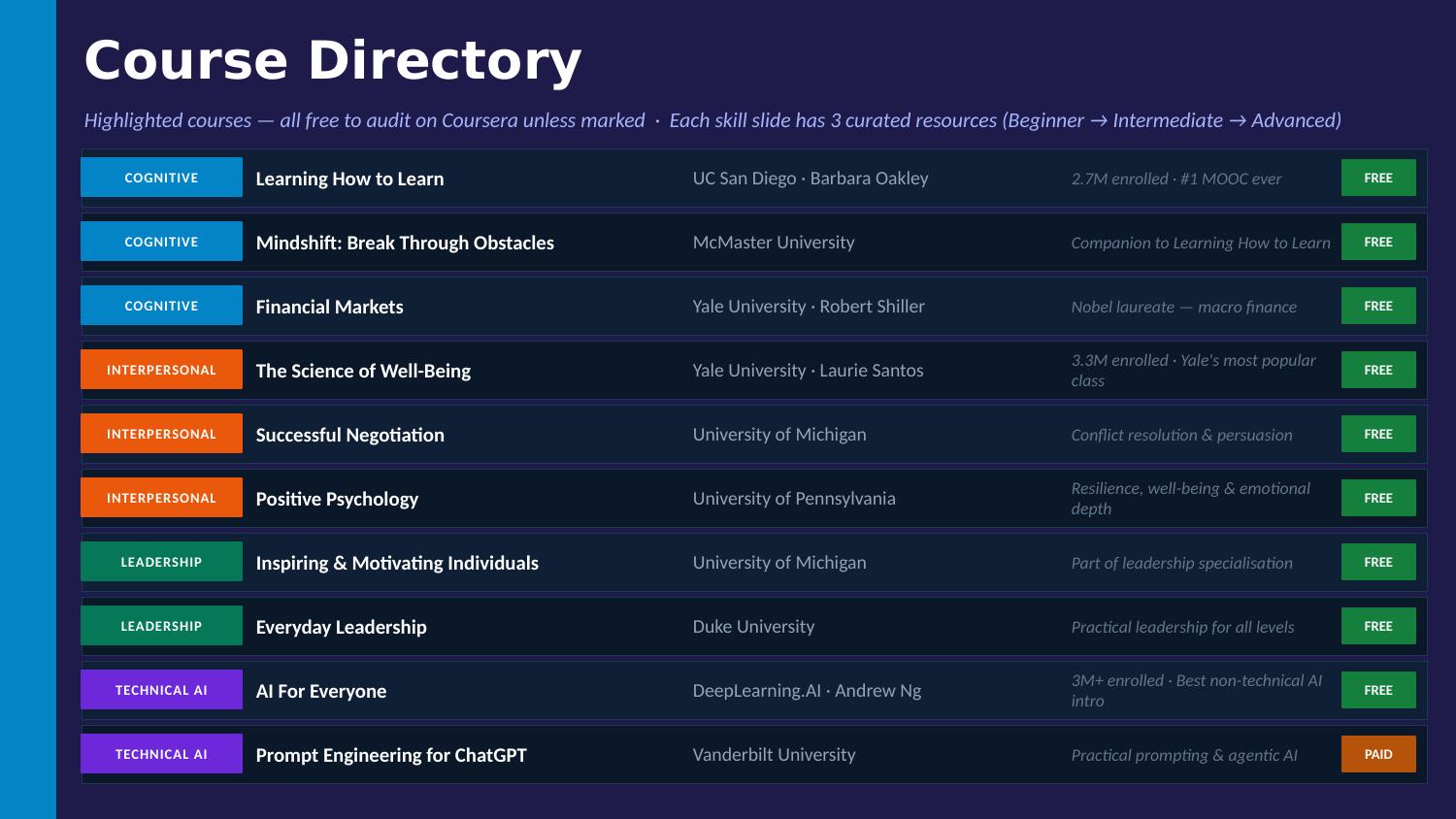Open the Learning How to Learn course title
This screenshot has height=819, width=1456.
tap(349, 179)
